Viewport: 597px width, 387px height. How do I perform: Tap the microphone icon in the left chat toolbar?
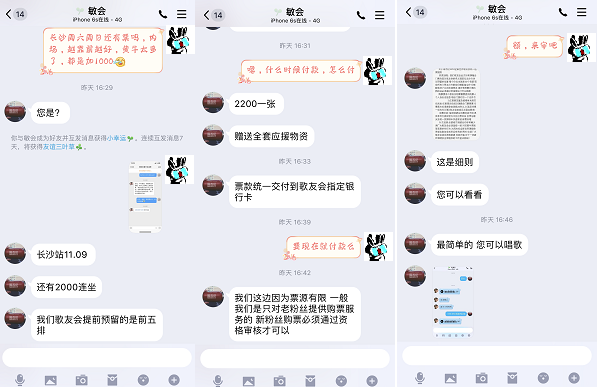tap(20, 380)
